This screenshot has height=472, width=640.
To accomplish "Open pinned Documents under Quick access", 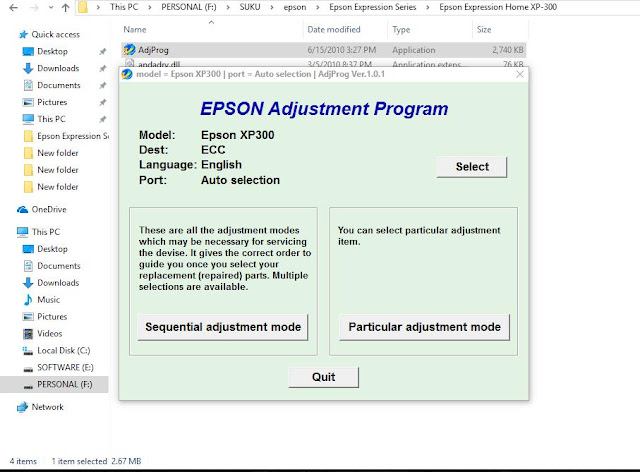I will coord(59,85).
